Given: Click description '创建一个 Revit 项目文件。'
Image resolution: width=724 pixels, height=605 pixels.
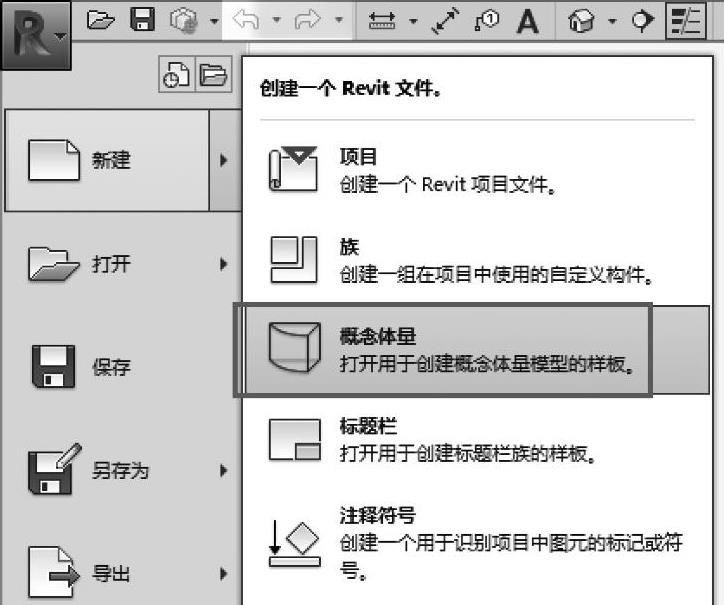Looking at the screenshot, I should [447, 184].
